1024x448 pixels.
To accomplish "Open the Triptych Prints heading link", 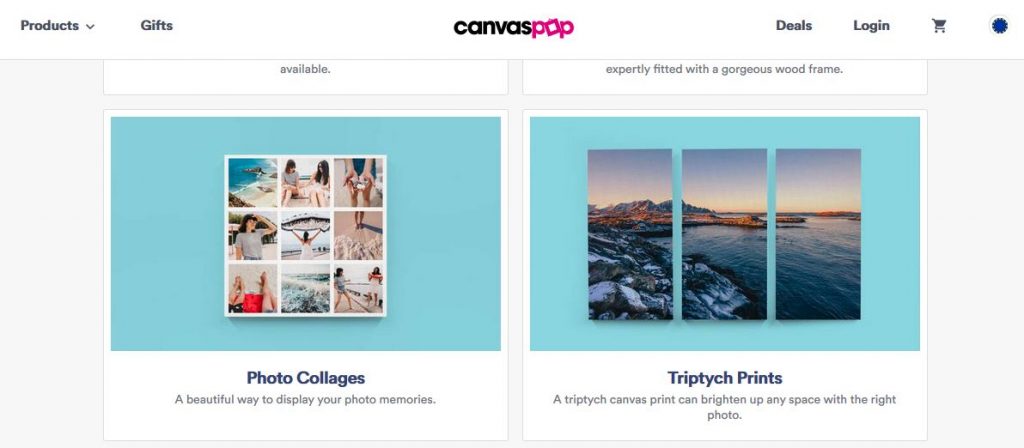I will coord(725,377).
